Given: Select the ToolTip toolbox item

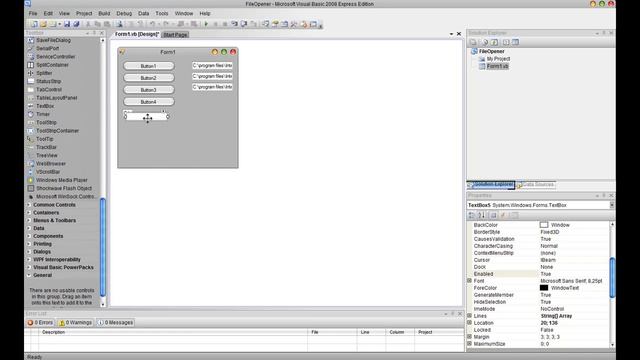Looking at the screenshot, I should pos(44,139).
